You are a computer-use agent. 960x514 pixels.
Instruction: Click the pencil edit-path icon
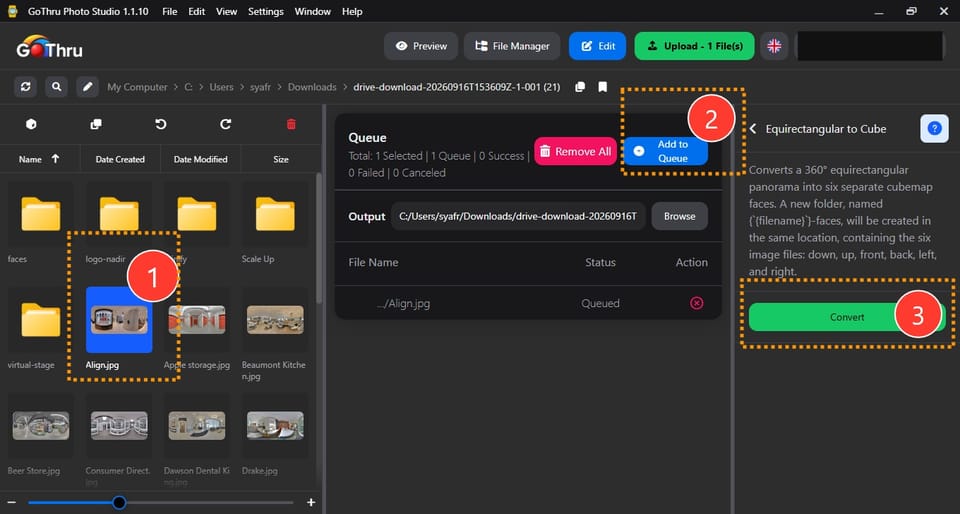pyautogui.click(x=88, y=87)
